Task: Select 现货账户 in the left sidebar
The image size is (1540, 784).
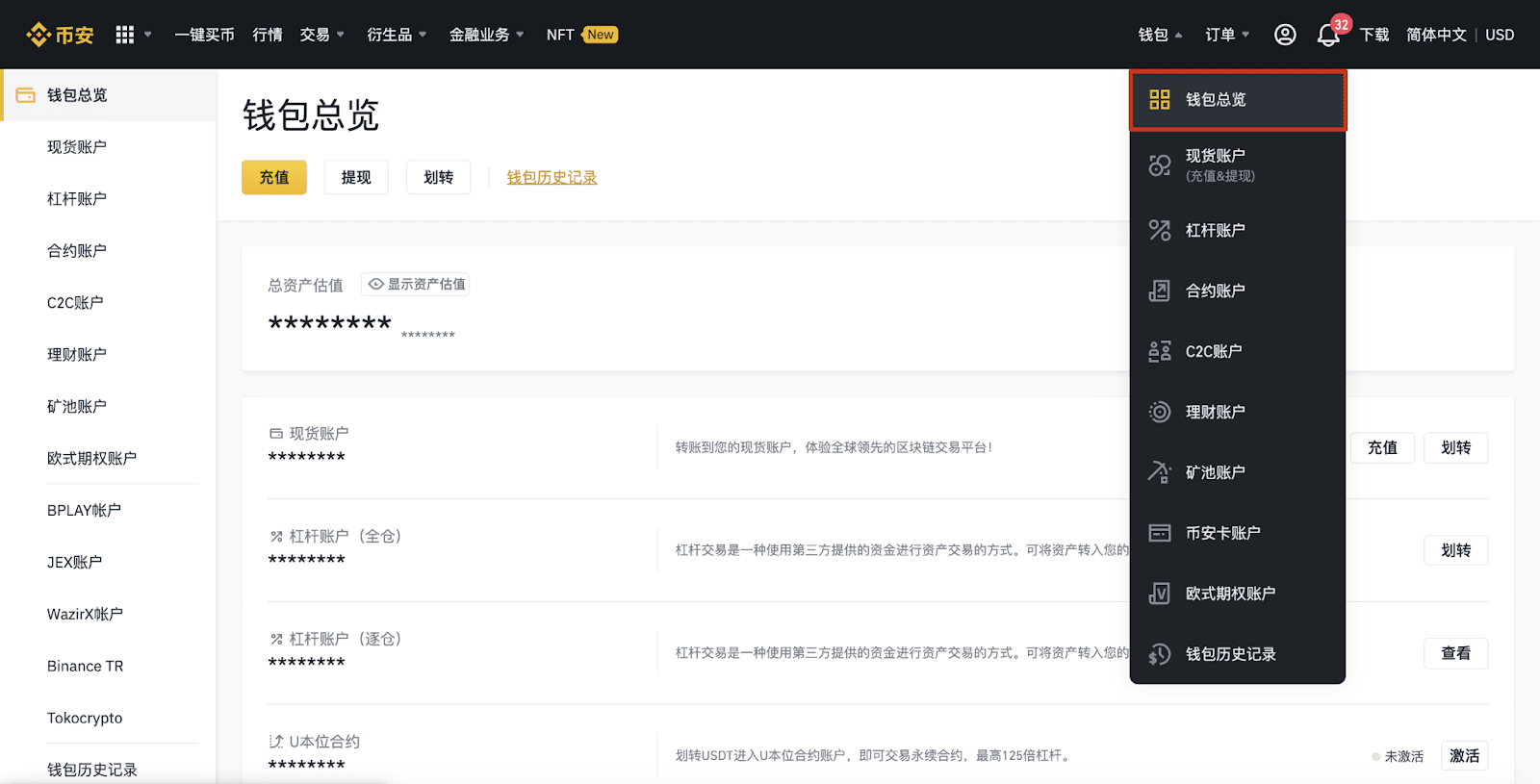Action: click(109, 147)
